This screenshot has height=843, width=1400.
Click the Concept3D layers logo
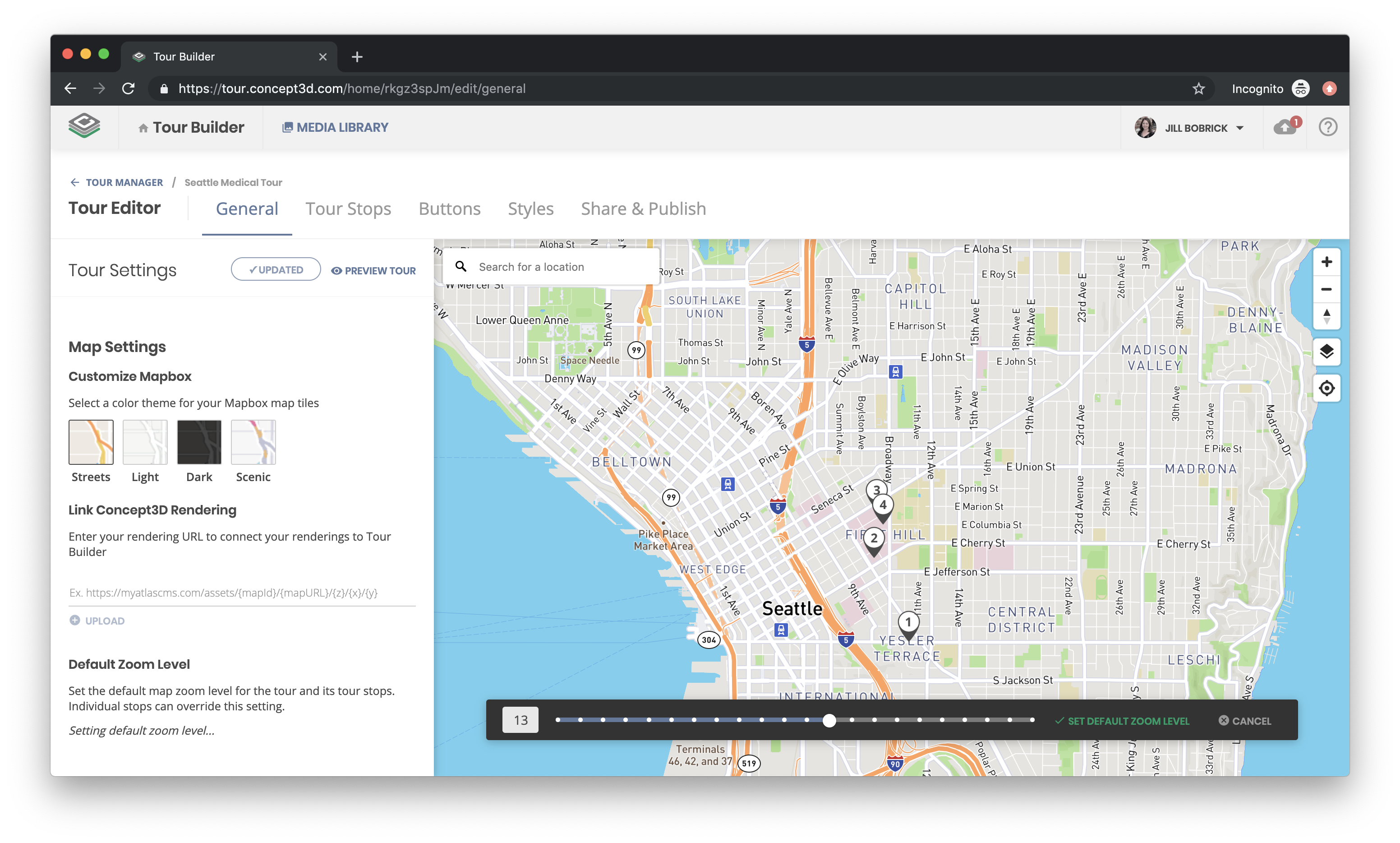pos(84,126)
